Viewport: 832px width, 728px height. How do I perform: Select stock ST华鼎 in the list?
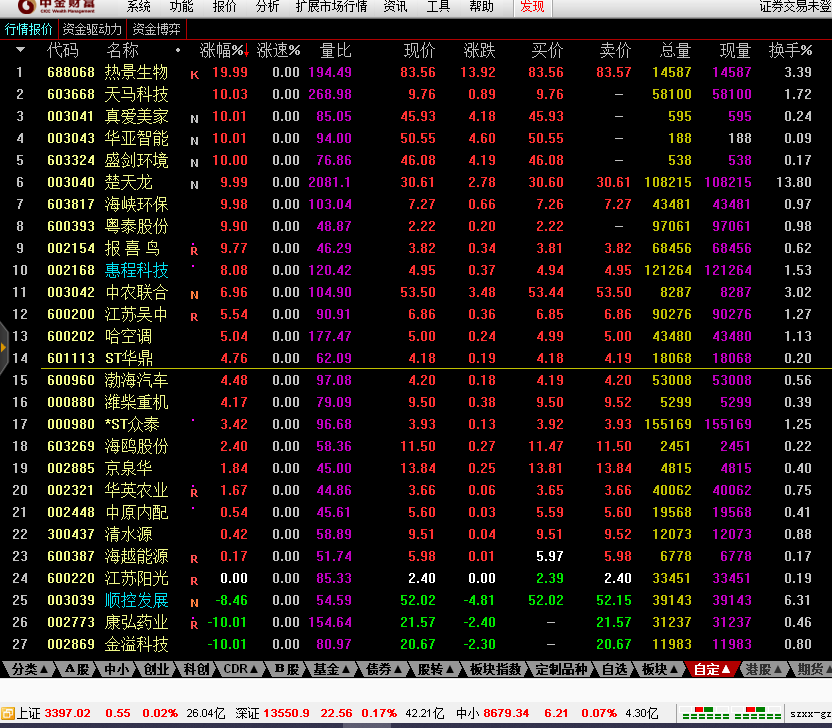[x=129, y=358]
